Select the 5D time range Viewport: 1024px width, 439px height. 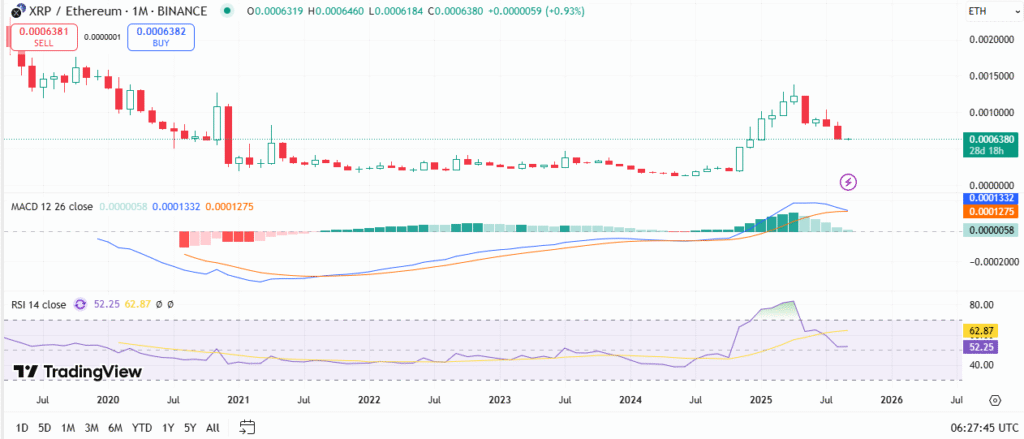tap(44, 427)
